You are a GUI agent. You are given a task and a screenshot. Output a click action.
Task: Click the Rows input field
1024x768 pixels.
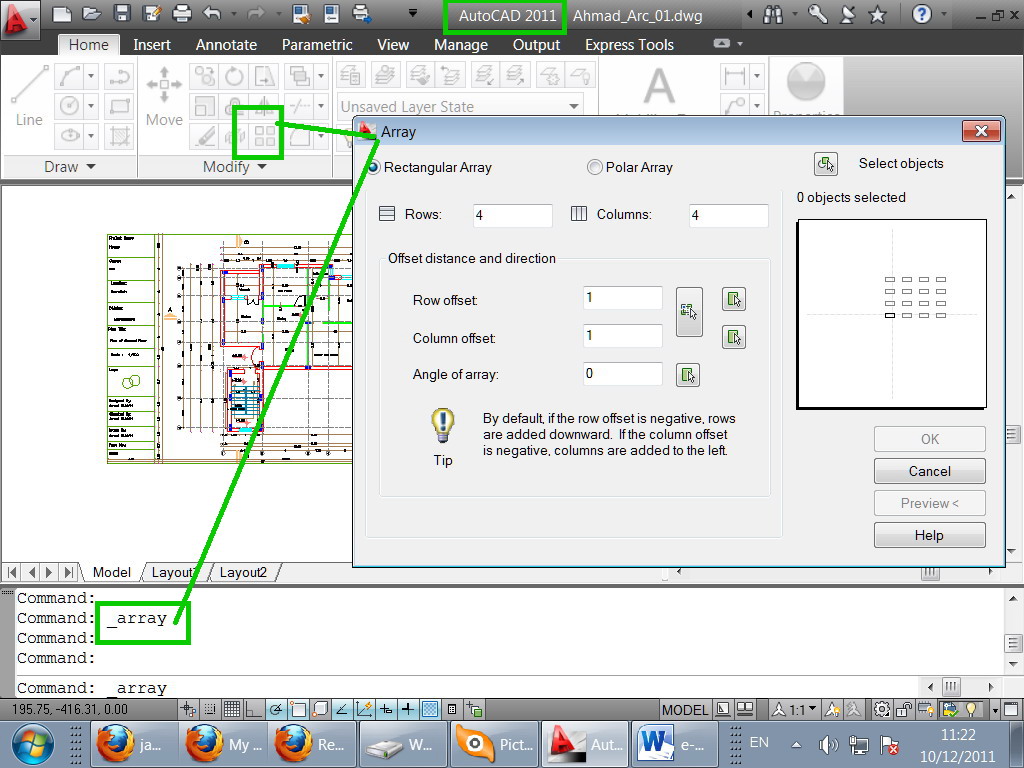tap(513, 216)
